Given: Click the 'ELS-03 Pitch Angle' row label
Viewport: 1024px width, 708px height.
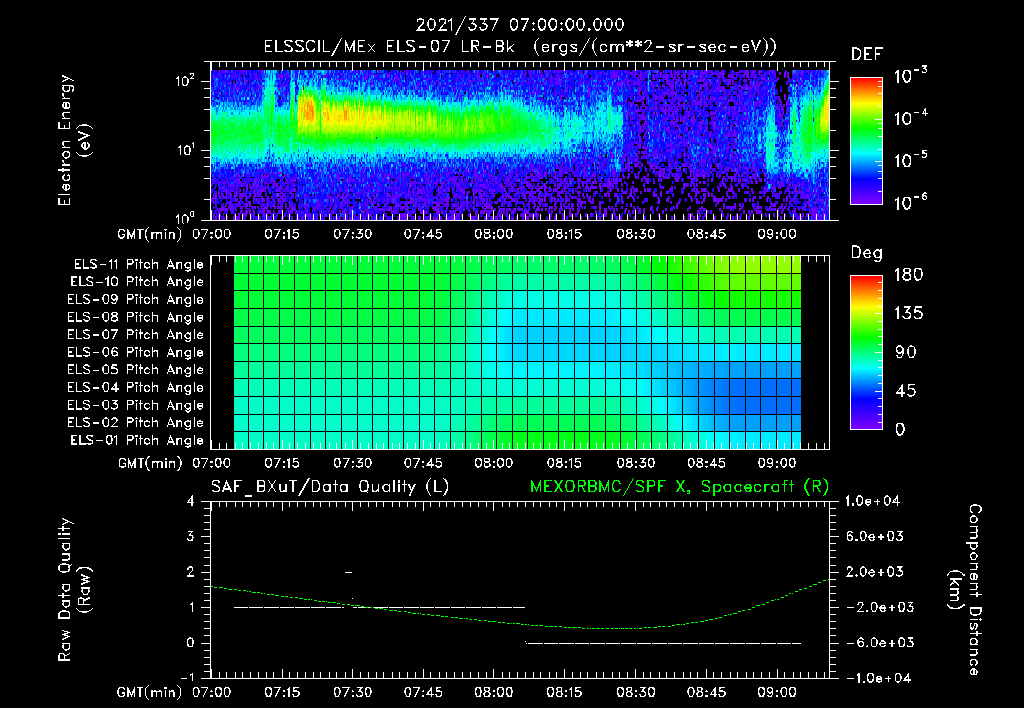Looking at the screenshot, I should click(x=136, y=405).
